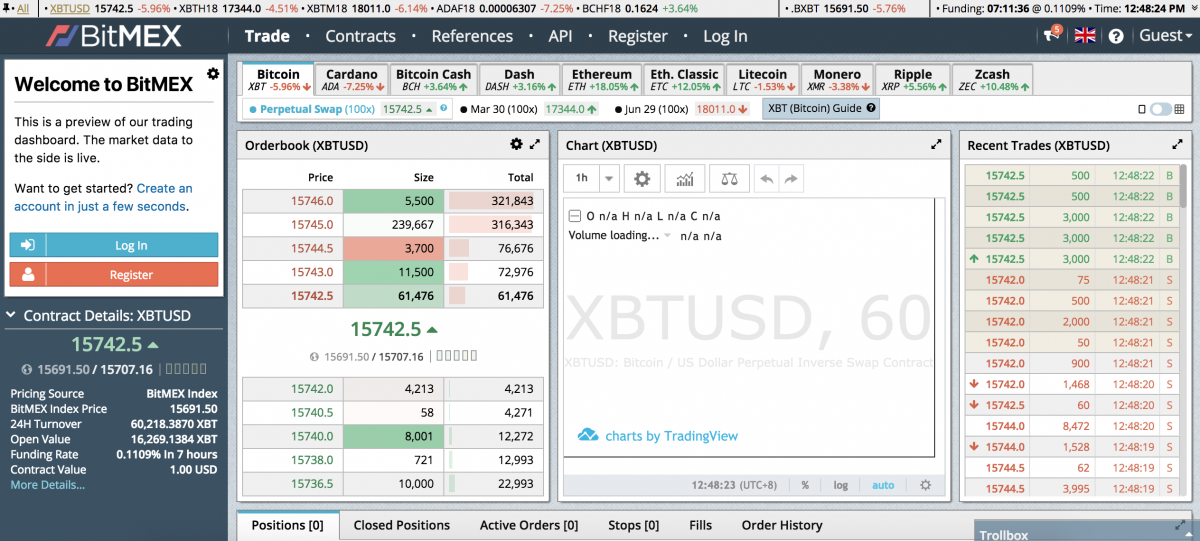Open chart indicators icon
1200x541 pixels.
click(x=685, y=179)
